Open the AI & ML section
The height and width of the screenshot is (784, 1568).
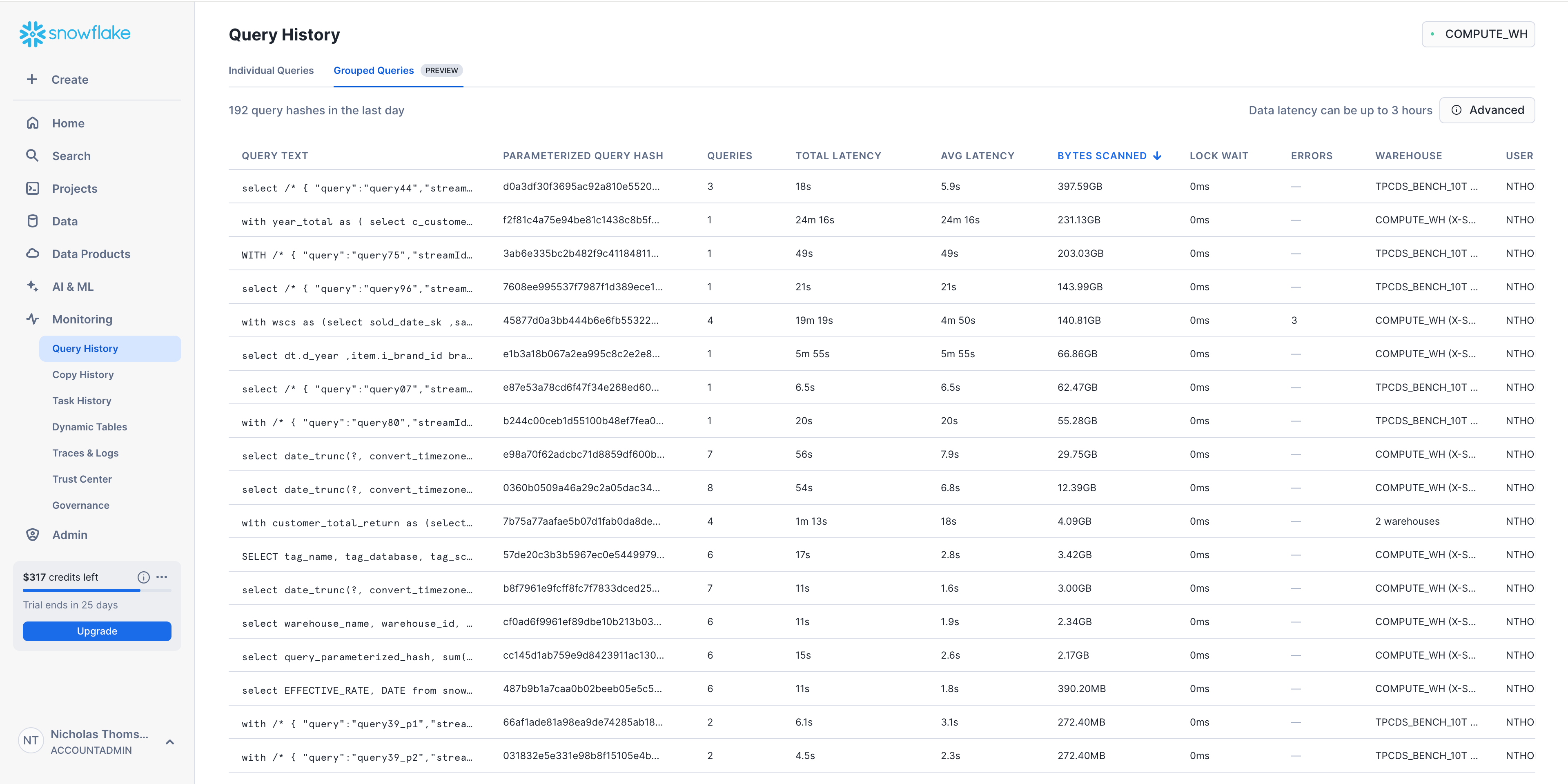pos(72,286)
